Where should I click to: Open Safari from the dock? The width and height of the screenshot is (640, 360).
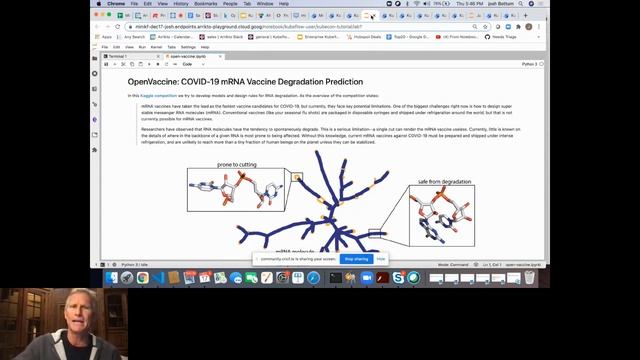(x=313, y=278)
